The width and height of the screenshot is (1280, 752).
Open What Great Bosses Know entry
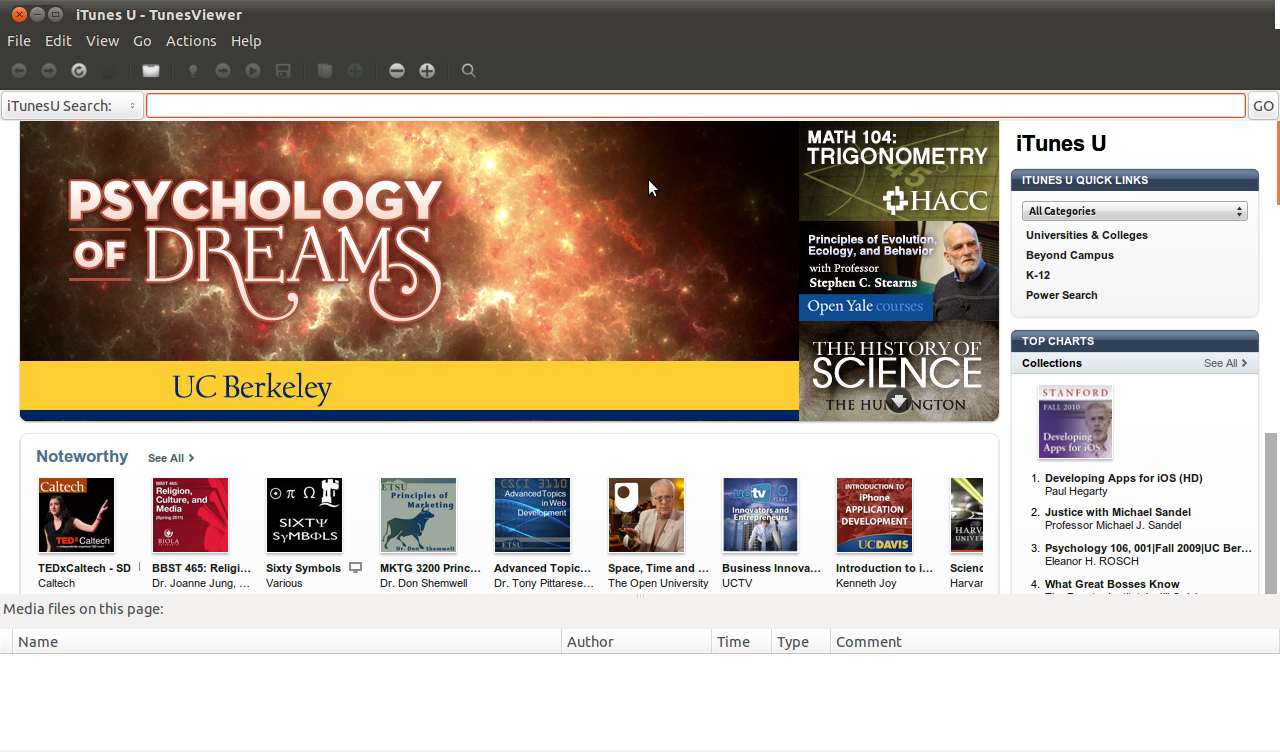click(1112, 584)
